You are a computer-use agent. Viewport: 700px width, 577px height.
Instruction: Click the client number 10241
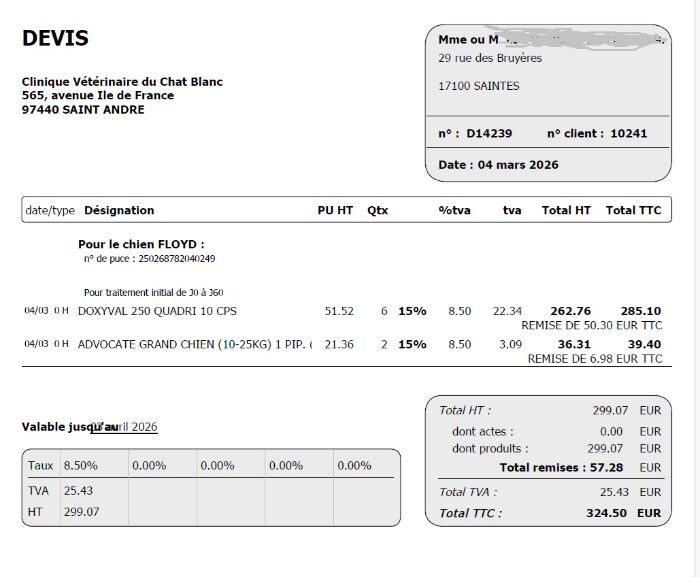point(629,134)
